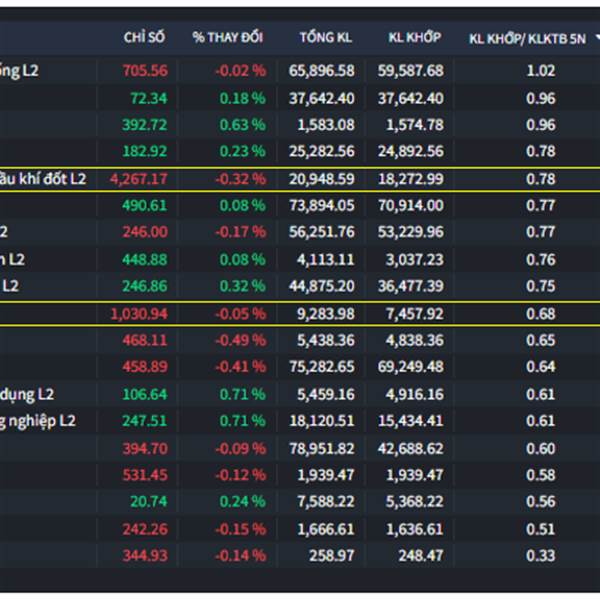Click the KL KHỚP column header
This screenshot has height=600, width=600.
tap(414, 37)
